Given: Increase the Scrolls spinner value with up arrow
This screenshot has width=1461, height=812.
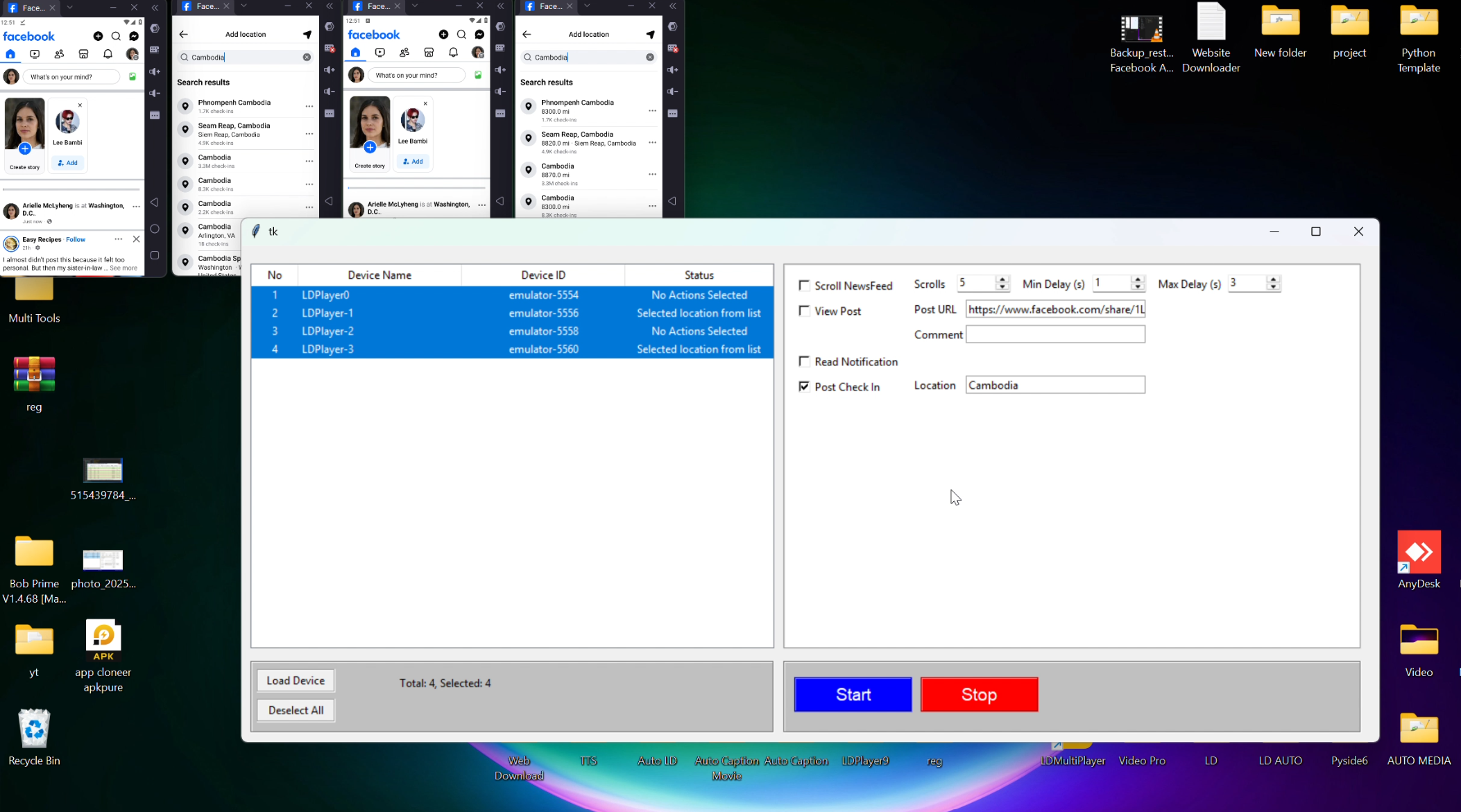Looking at the screenshot, I should (x=1002, y=279).
